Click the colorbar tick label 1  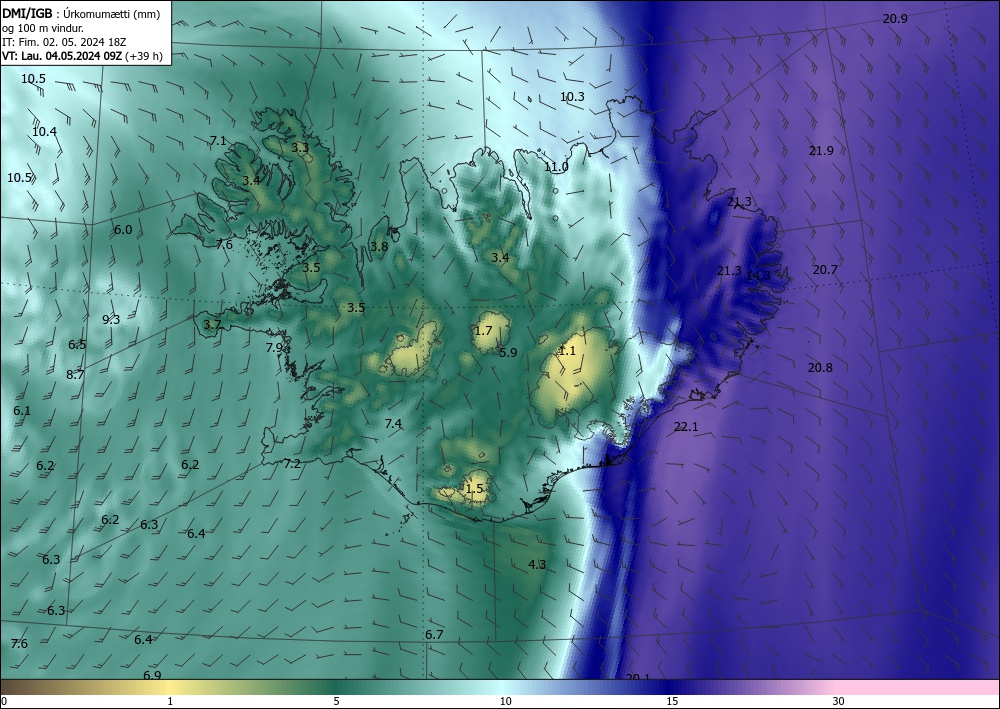pos(170,701)
